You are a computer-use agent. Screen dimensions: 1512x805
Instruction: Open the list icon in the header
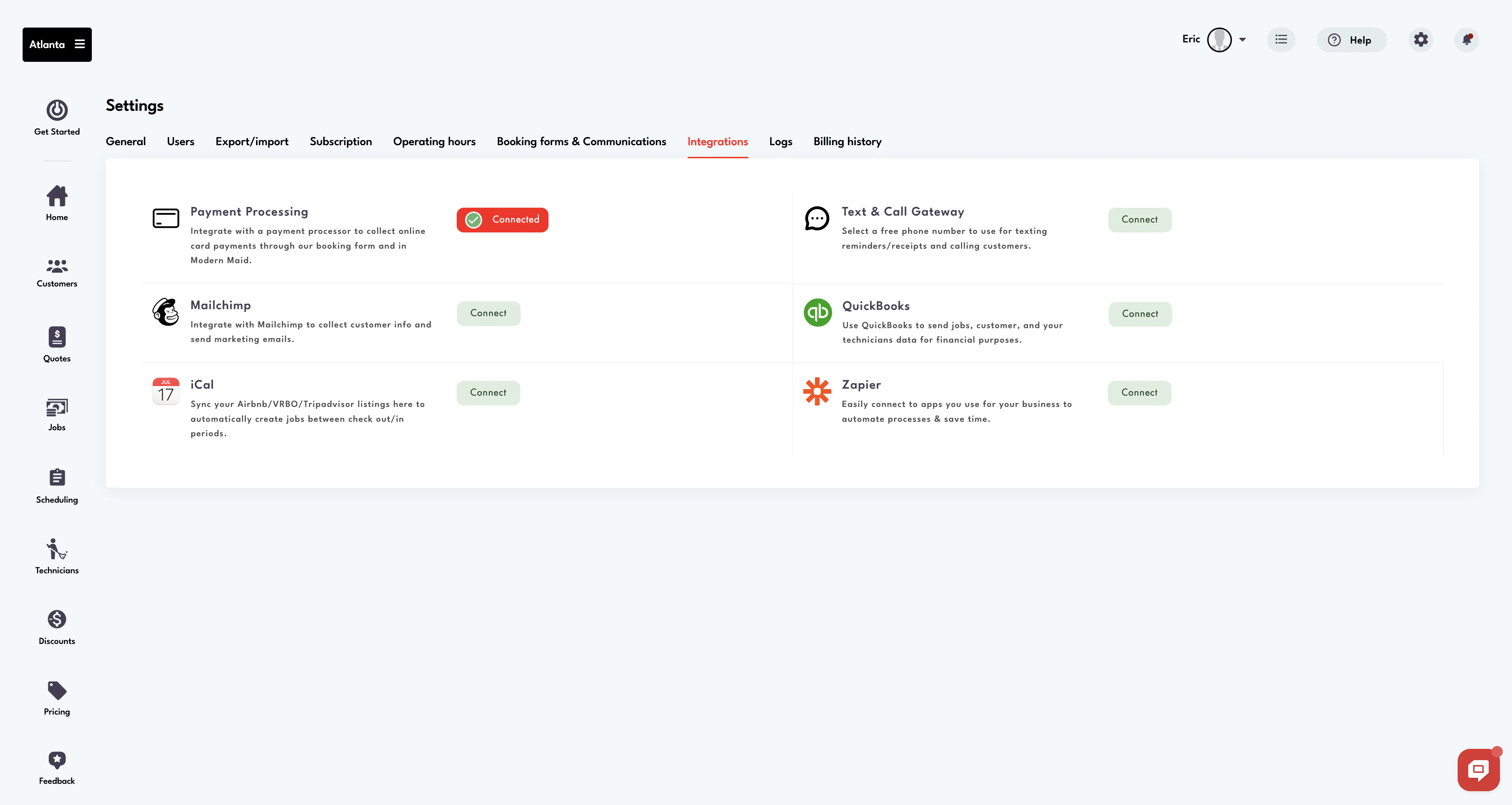click(x=1281, y=40)
